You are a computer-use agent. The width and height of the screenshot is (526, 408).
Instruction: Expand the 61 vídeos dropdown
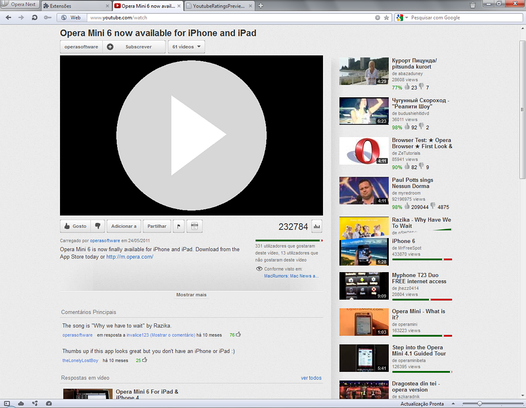pos(186,47)
